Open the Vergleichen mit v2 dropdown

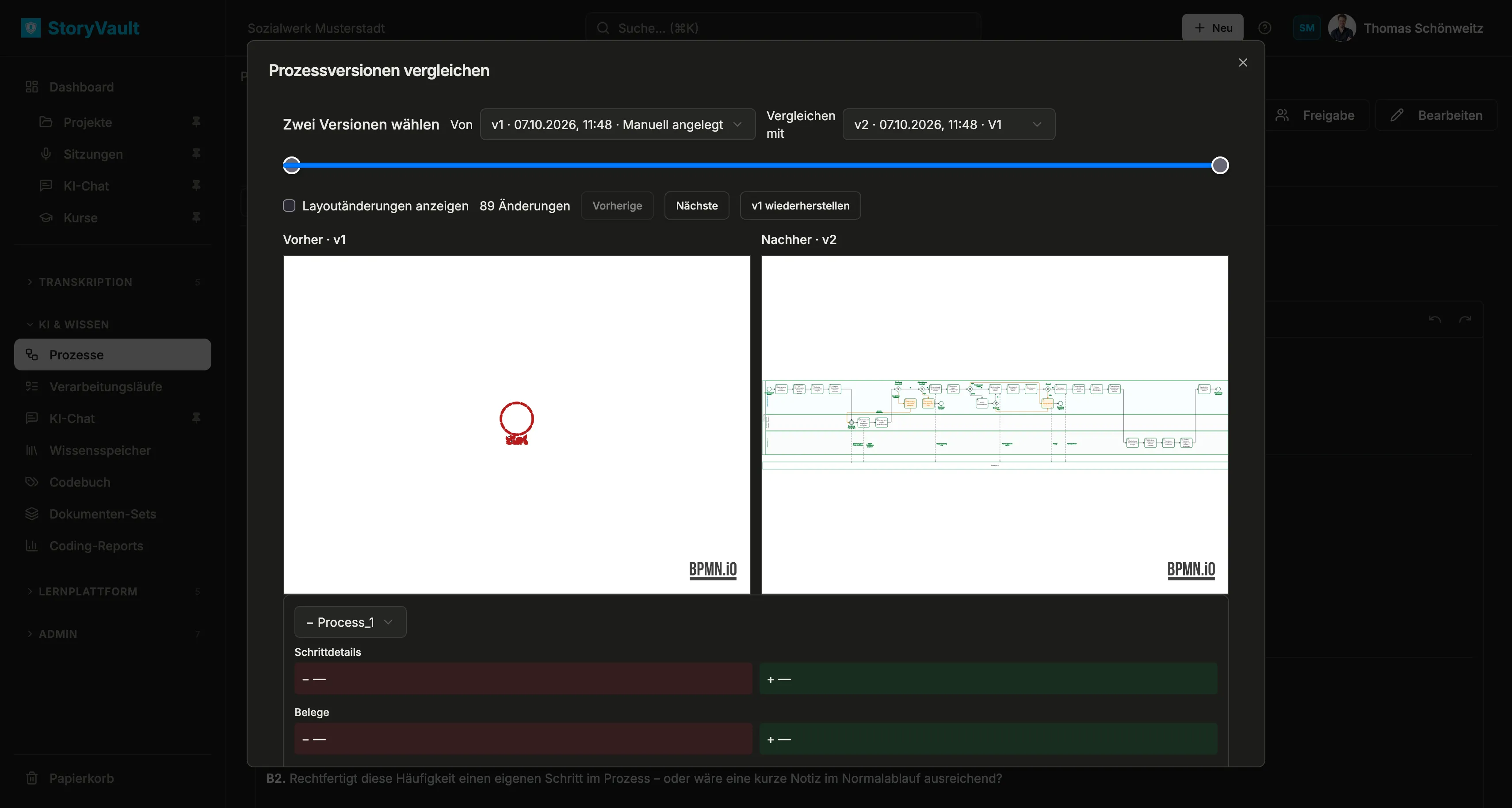coord(948,124)
